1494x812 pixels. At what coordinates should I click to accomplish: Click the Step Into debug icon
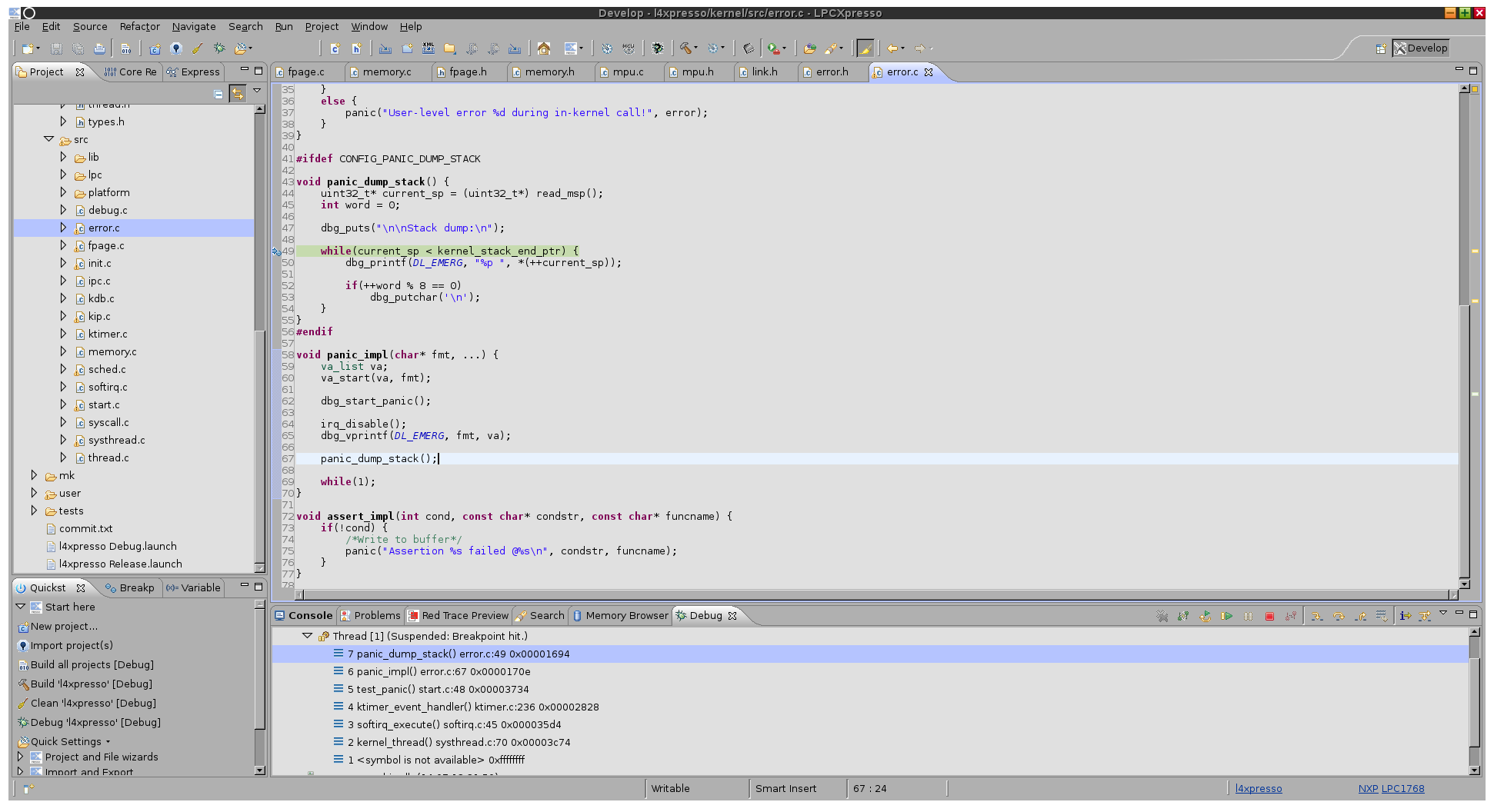tap(1317, 616)
